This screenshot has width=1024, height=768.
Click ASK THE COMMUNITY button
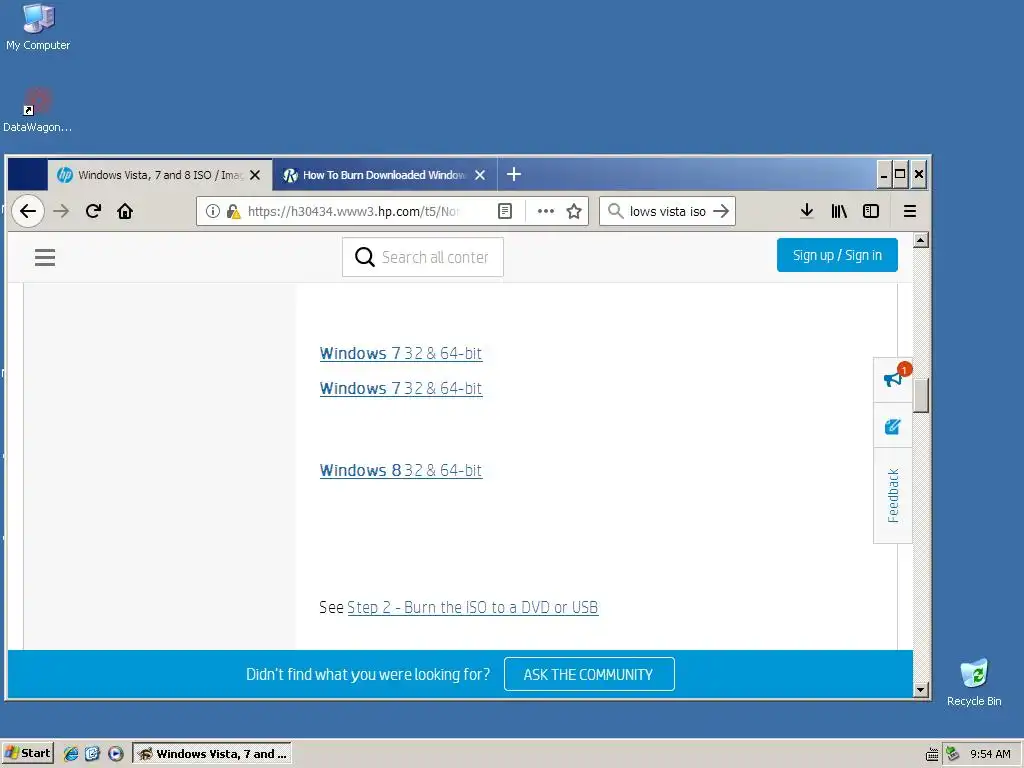point(589,674)
